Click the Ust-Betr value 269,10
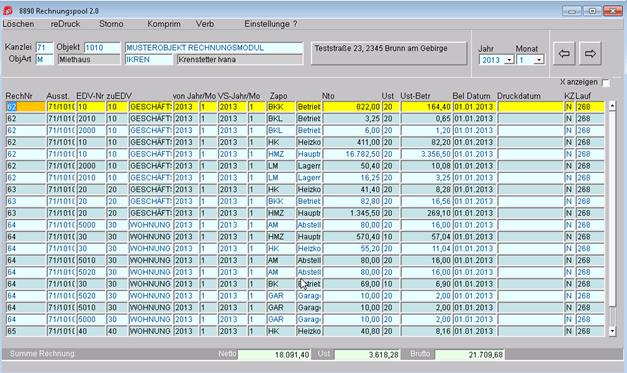627x373 pixels. pos(426,213)
